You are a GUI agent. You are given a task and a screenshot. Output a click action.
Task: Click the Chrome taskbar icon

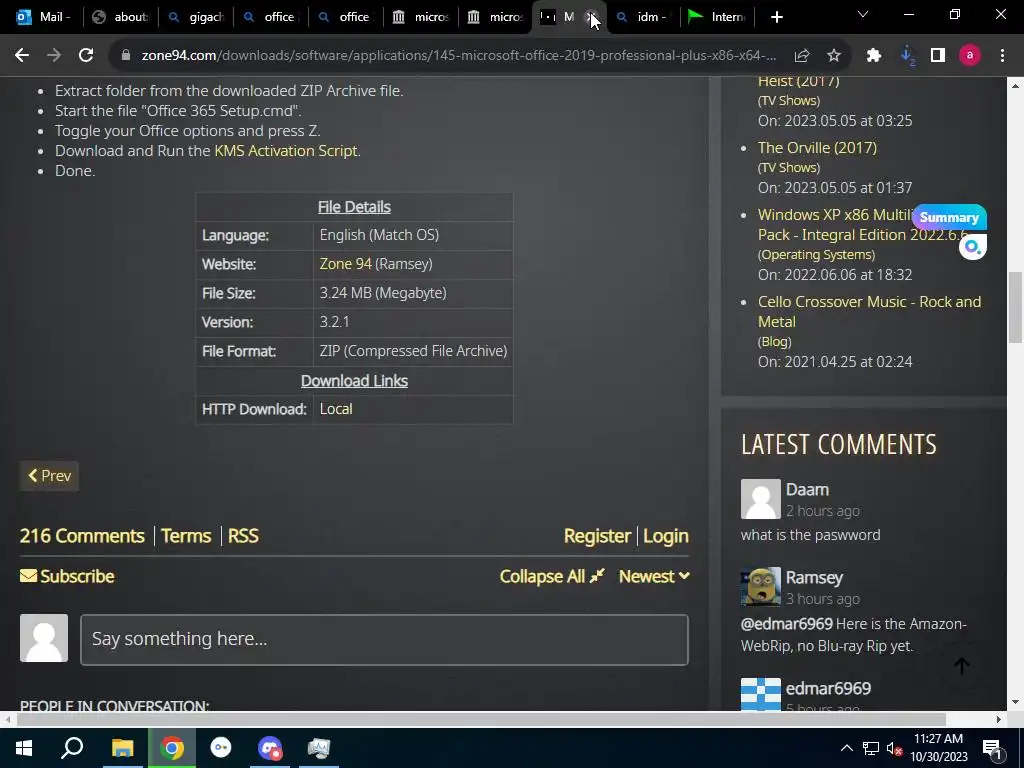tap(172, 748)
